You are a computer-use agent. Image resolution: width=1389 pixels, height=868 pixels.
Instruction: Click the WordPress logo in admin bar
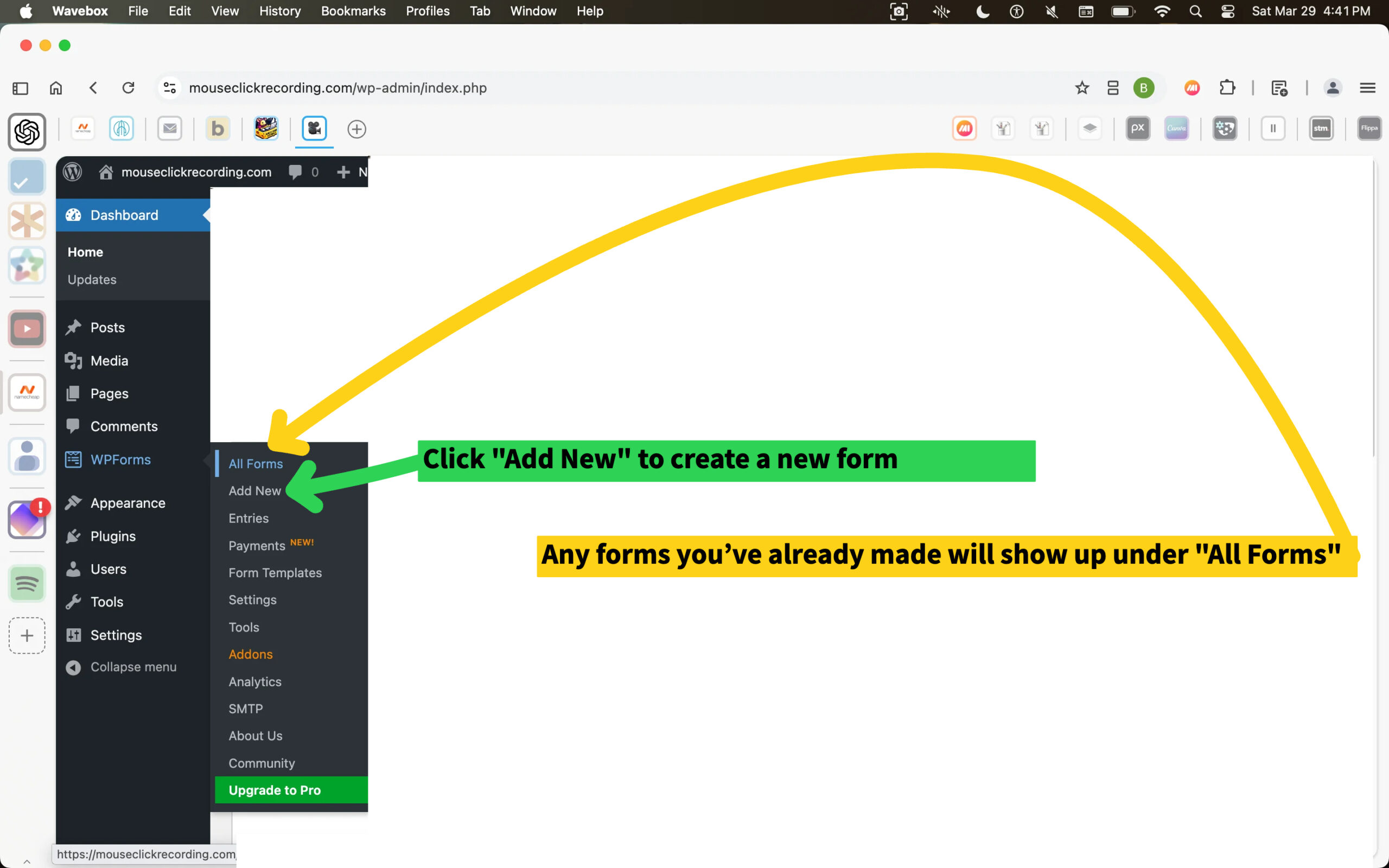pos(72,171)
